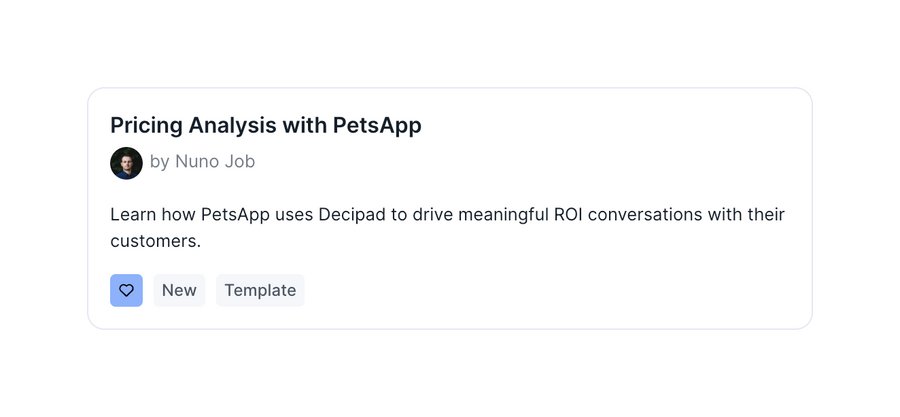Click the author name Nuno Job
Viewport: 900px width, 417px height.
point(215,162)
